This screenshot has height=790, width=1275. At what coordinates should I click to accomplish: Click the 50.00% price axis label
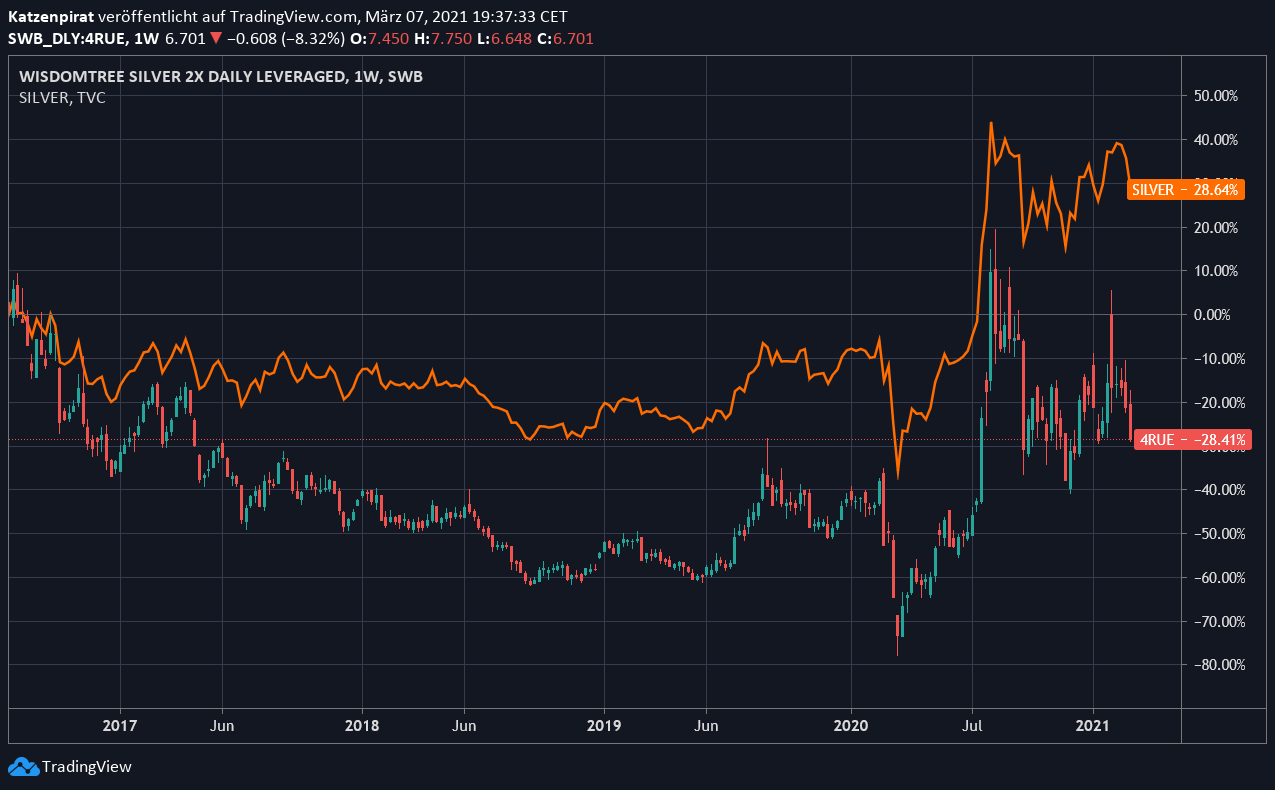pos(1217,96)
